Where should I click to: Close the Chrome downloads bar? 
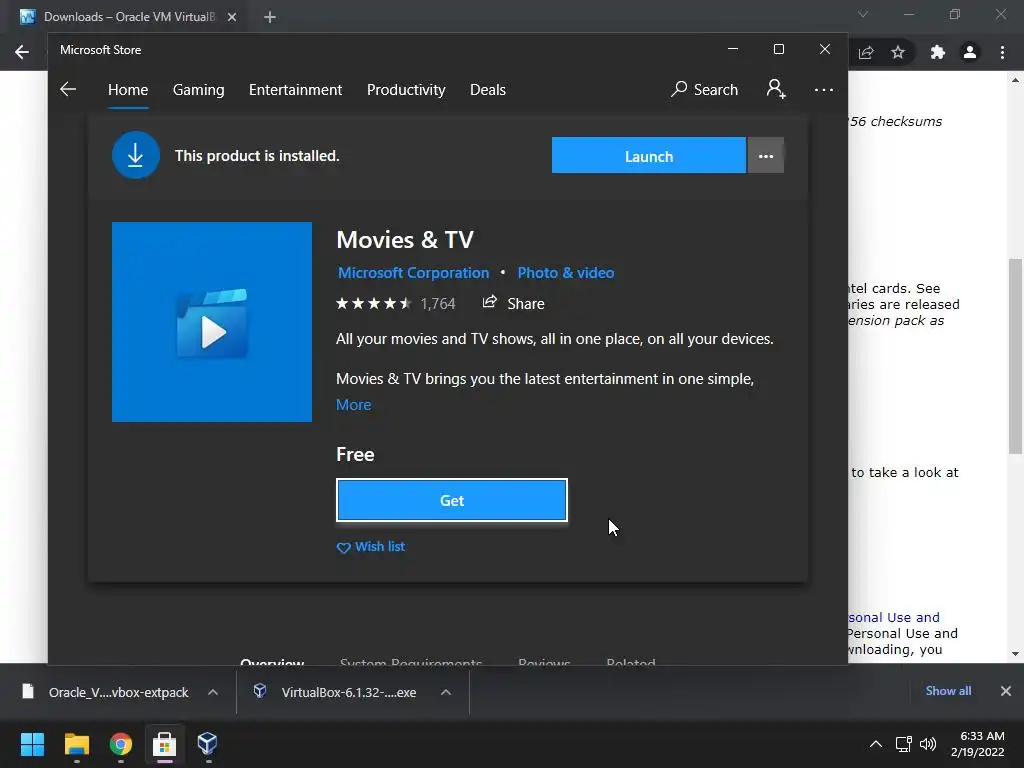click(x=1006, y=691)
